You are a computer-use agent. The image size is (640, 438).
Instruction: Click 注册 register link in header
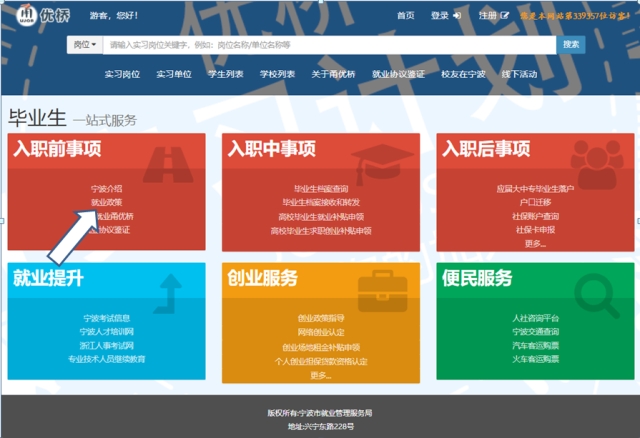(493, 16)
